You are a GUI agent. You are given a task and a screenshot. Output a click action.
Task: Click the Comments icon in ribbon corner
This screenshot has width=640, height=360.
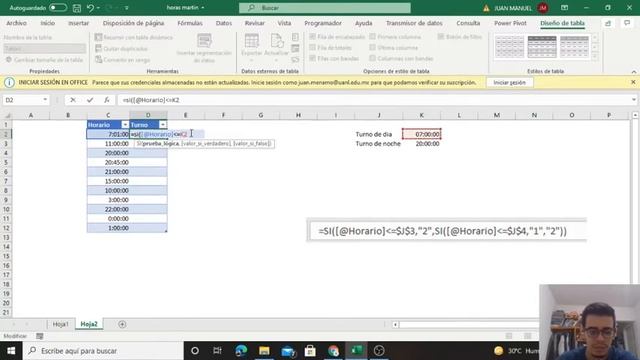(x=627, y=23)
